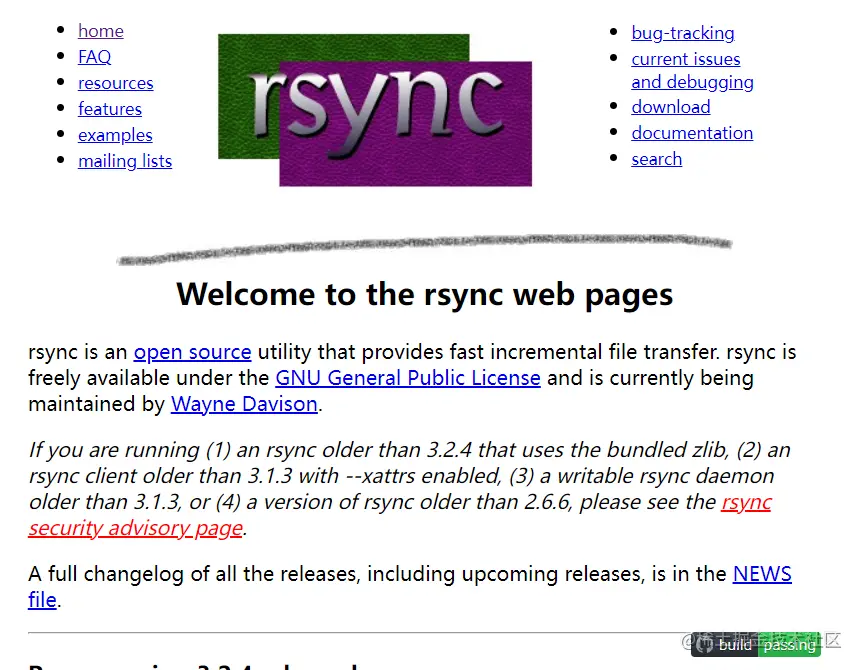Go to the download page
The width and height of the screenshot is (861, 670).
pos(670,107)
